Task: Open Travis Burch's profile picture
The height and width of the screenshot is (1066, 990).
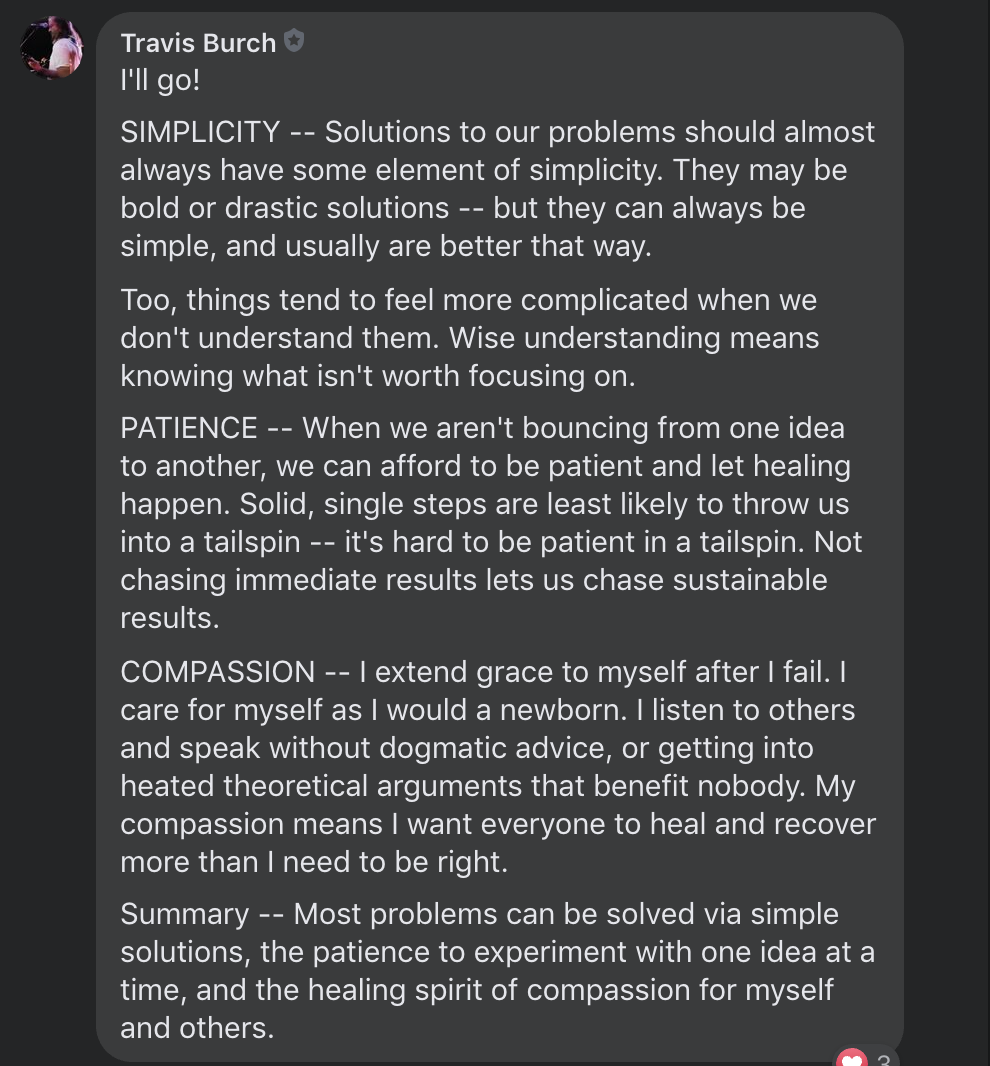Action: tap(52, 48)
